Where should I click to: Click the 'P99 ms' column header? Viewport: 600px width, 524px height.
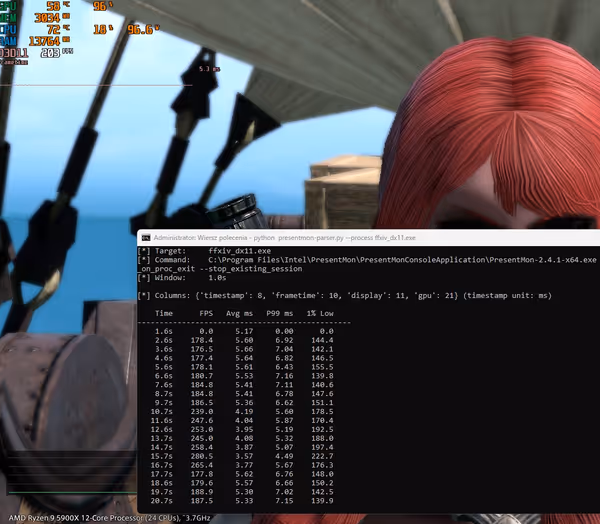(280, 313)
